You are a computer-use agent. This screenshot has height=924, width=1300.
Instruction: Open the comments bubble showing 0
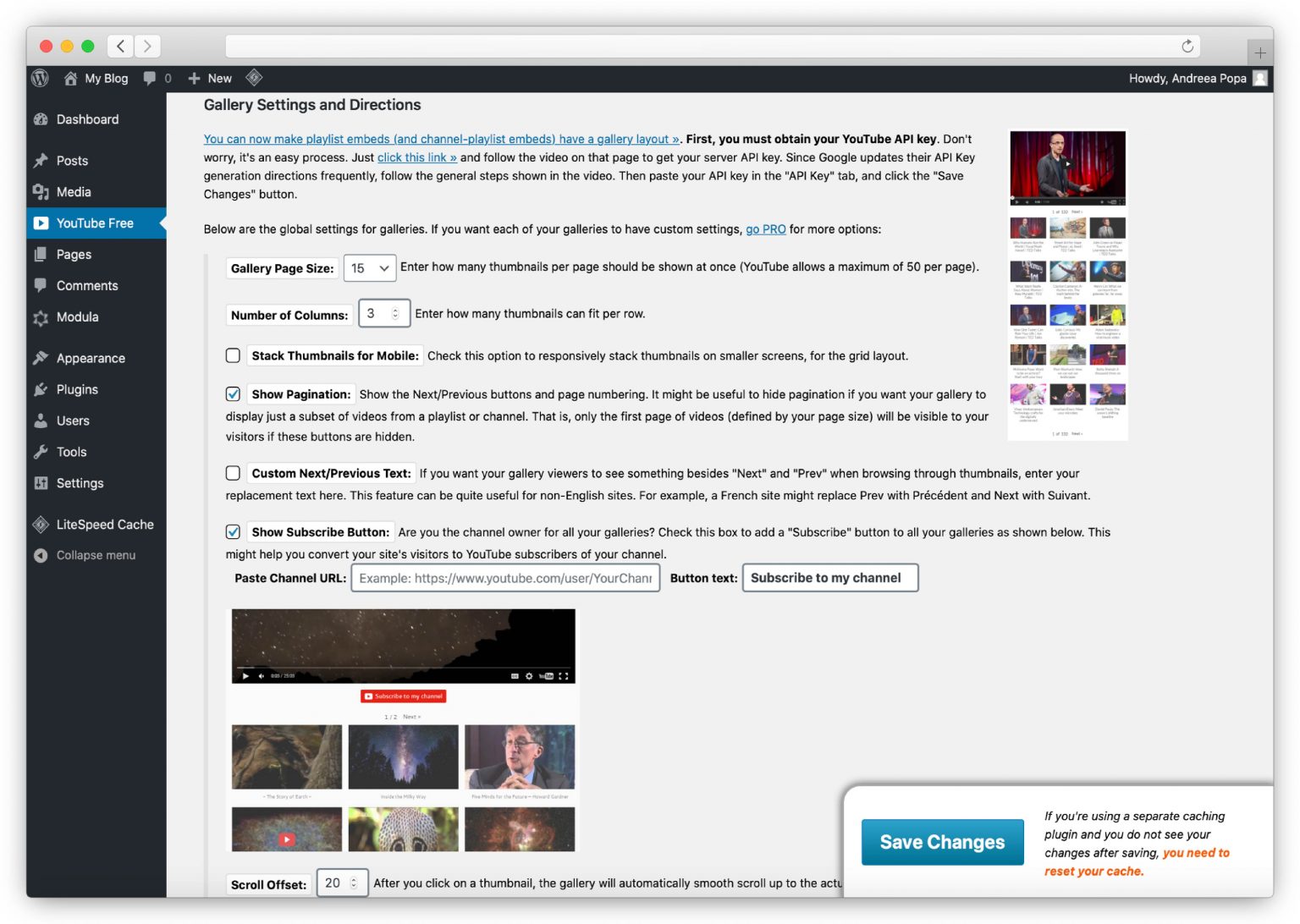157,78
